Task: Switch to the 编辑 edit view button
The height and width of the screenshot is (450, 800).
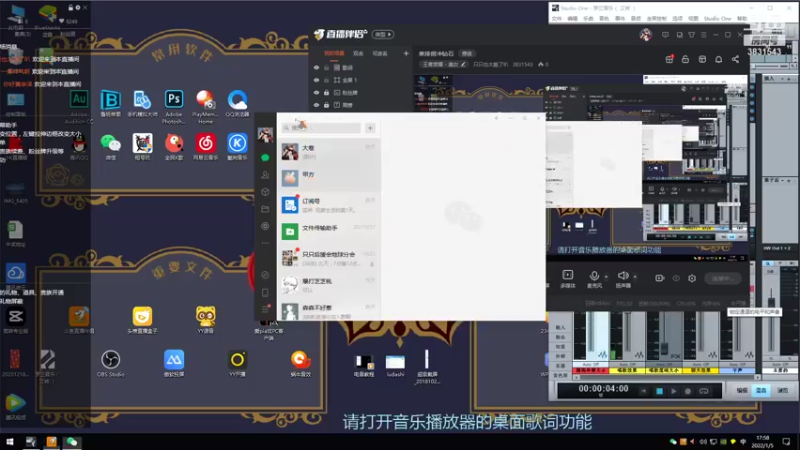Action: click(x=742, y=390)
